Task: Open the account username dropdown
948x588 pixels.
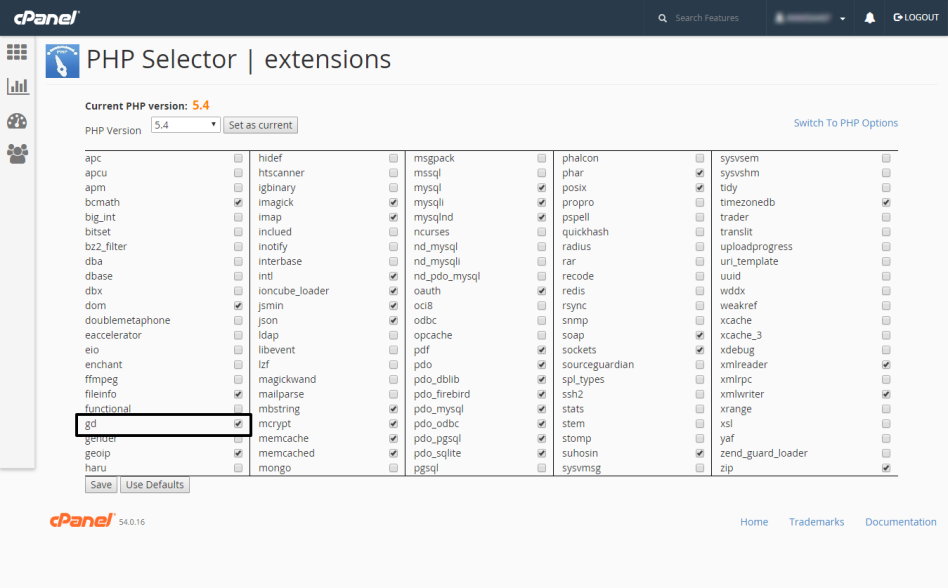Action: click(810, 18)
